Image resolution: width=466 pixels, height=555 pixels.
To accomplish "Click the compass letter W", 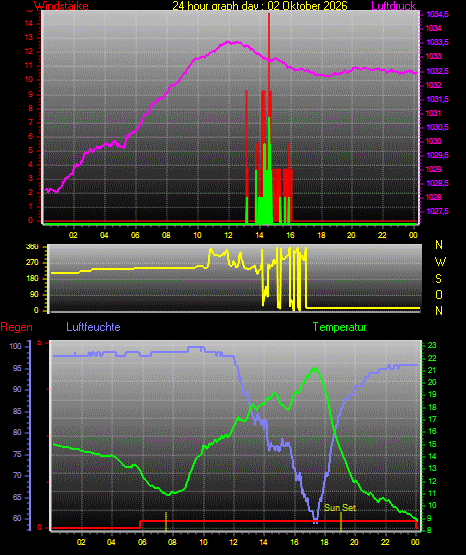I will click(x=440, y=262).
